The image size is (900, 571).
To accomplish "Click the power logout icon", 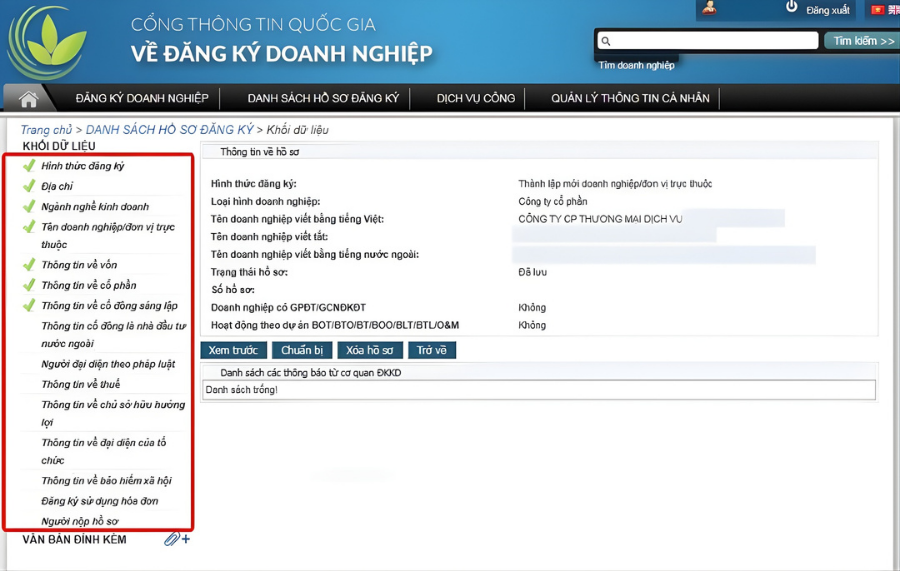I will pos(792,8).
